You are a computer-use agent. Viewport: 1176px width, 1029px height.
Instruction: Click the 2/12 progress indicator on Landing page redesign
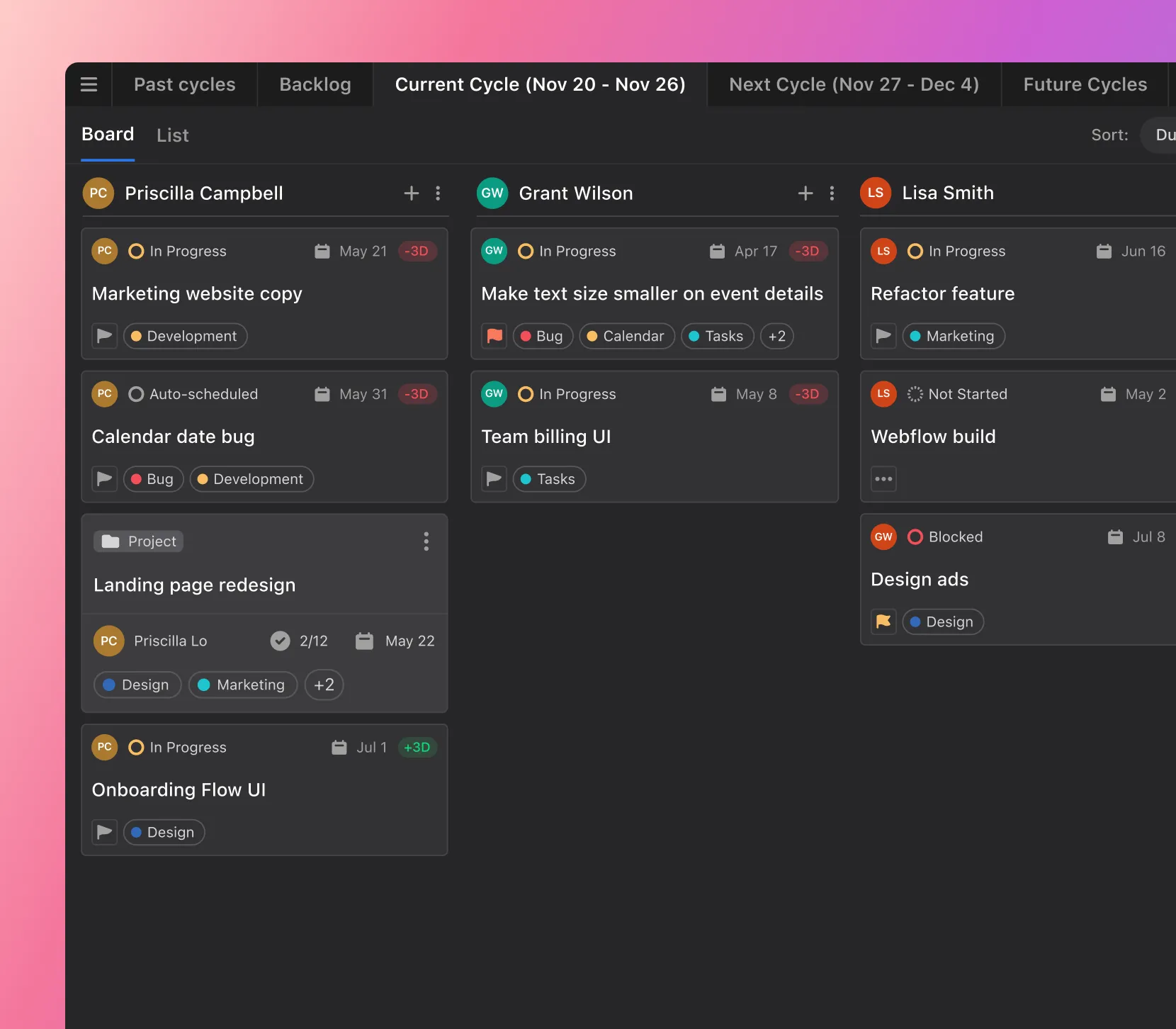(299, 641)
